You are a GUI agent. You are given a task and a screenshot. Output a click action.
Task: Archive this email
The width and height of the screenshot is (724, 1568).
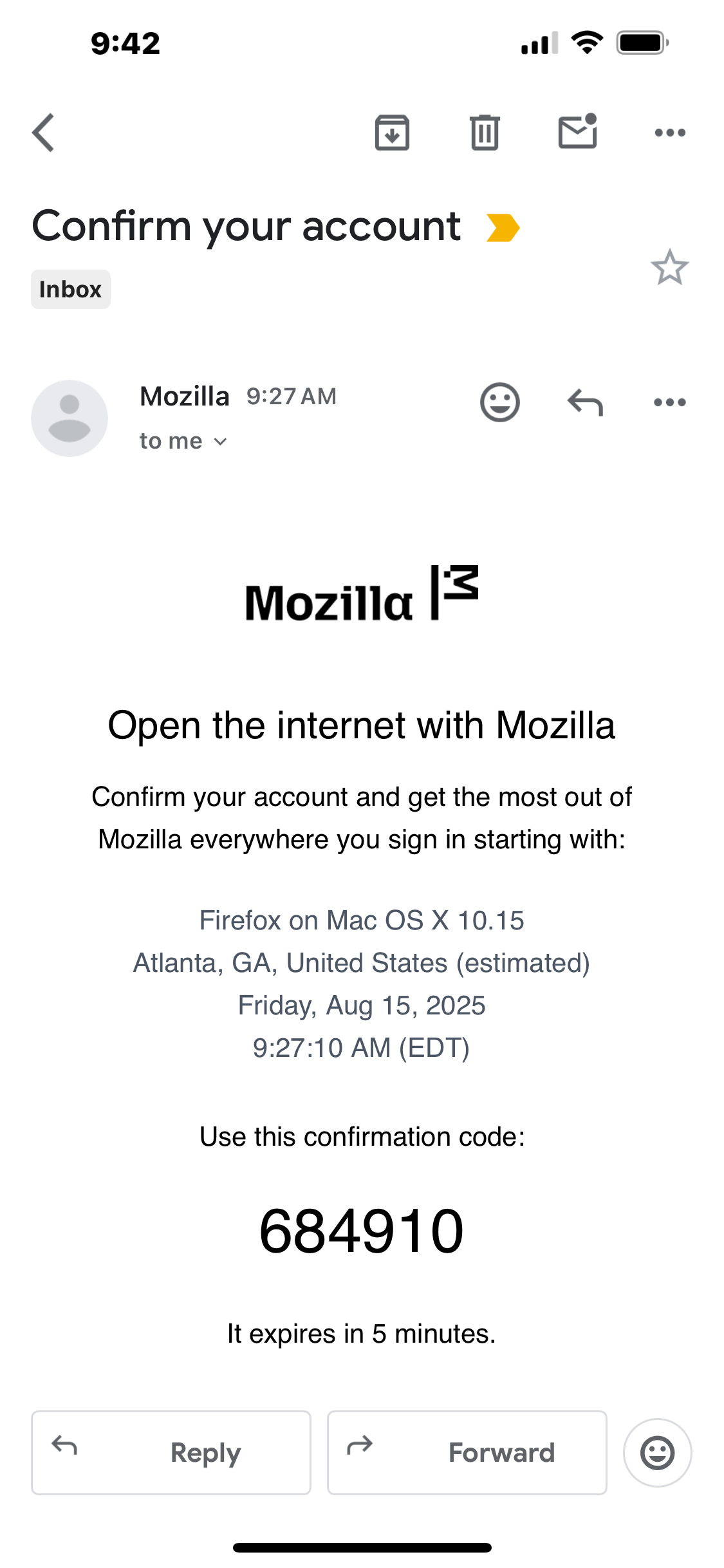pos(392,133)
